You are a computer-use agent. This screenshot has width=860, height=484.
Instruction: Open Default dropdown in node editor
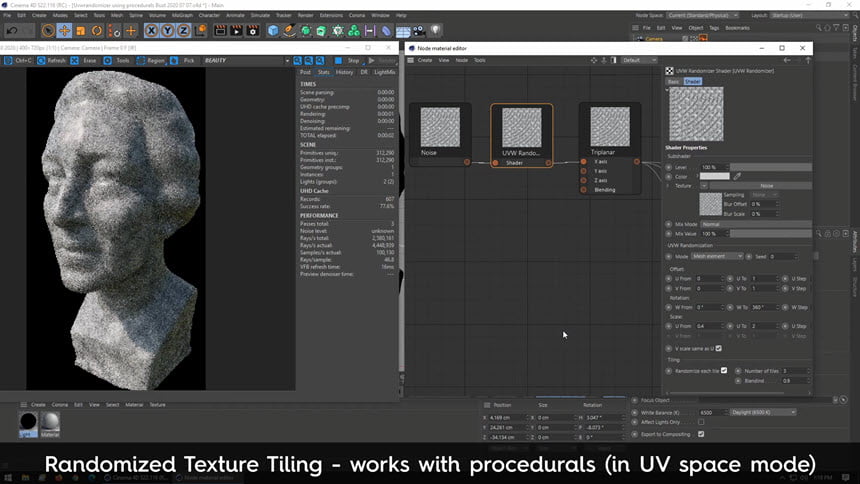638,60
